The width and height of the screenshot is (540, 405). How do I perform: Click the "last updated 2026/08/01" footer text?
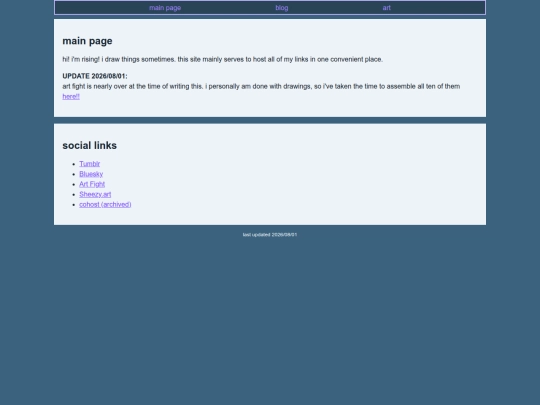point(270,235)
